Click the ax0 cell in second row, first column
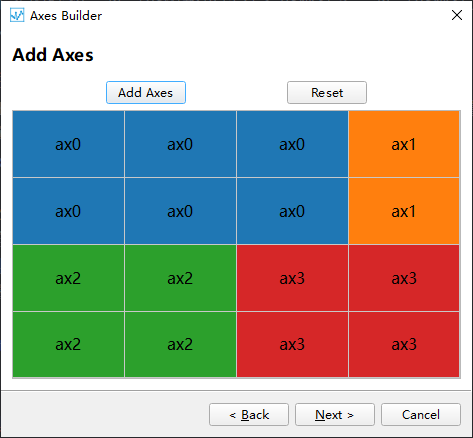 tap(68, 211)
